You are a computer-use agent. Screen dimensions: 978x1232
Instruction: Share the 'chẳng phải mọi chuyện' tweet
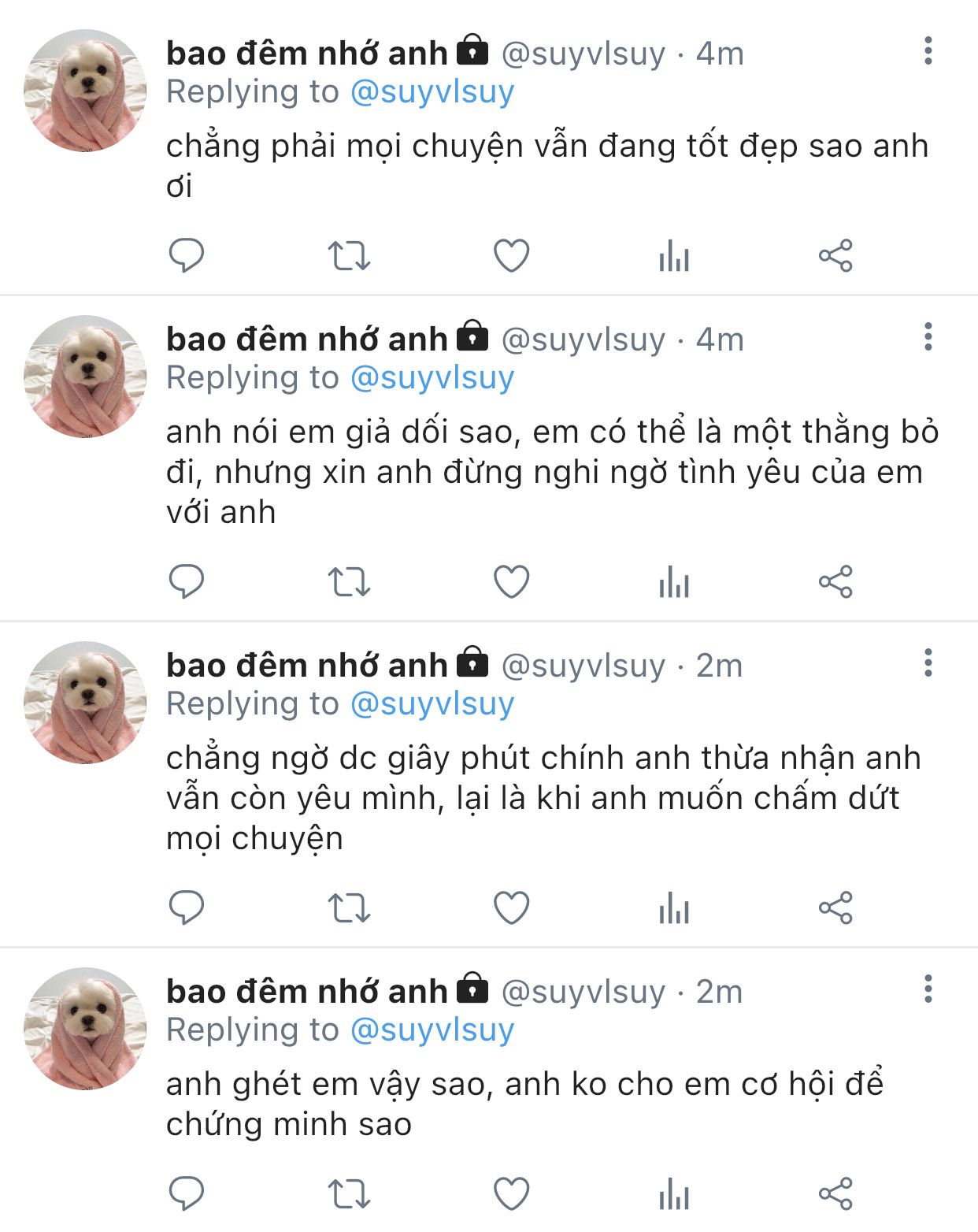pyautogui.click(x=835, y=256)
